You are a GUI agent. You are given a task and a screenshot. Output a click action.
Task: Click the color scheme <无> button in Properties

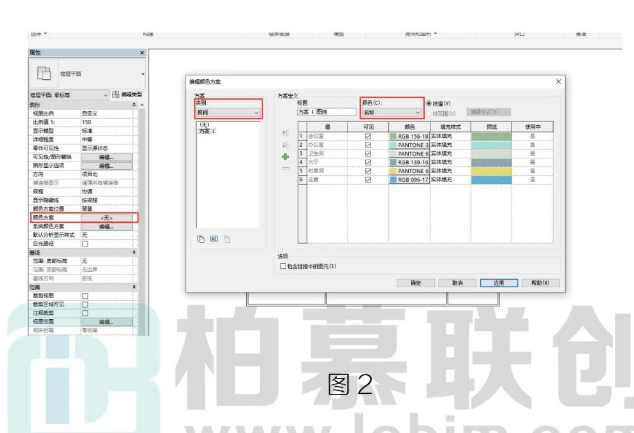pos(107,218)
